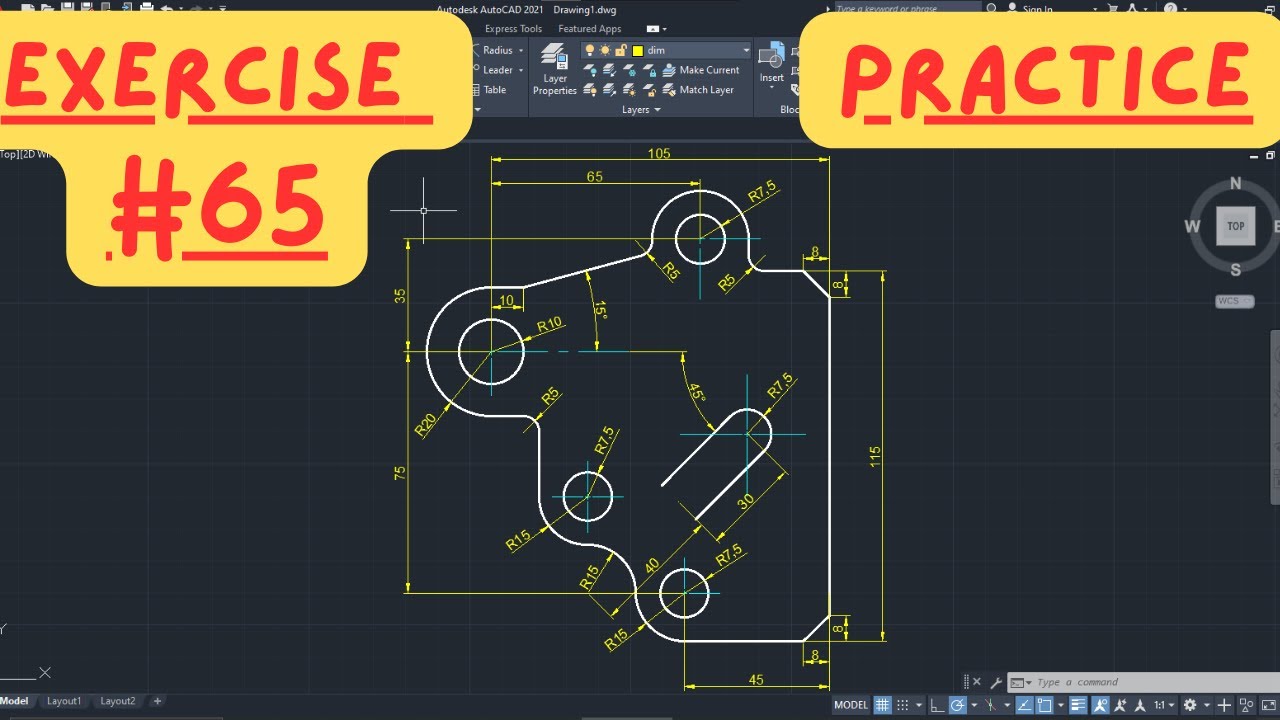The height and width of the screenshot is (720, 1280).
Task: Open the ribbon minimize options dropdown arrow
Action: (664, 29)
